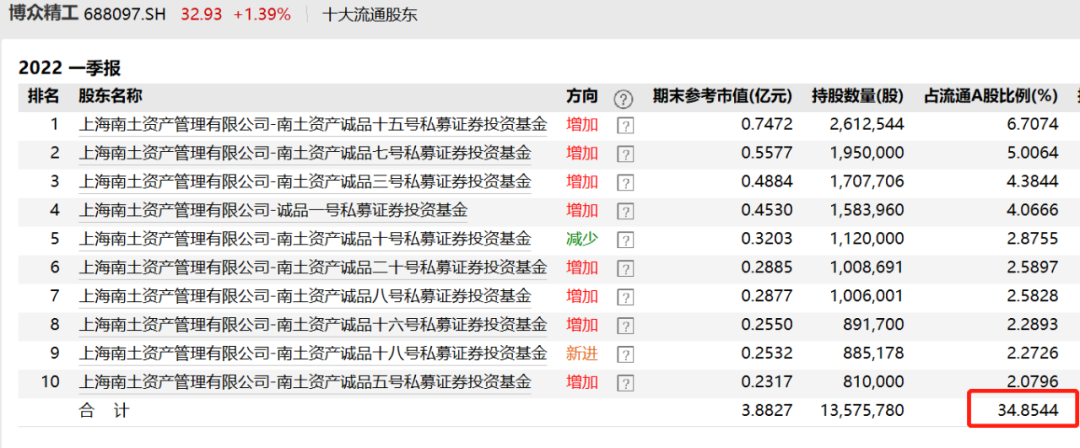Open shareholder 南土资产诚品五号私募证券投资基金 link

306,382
